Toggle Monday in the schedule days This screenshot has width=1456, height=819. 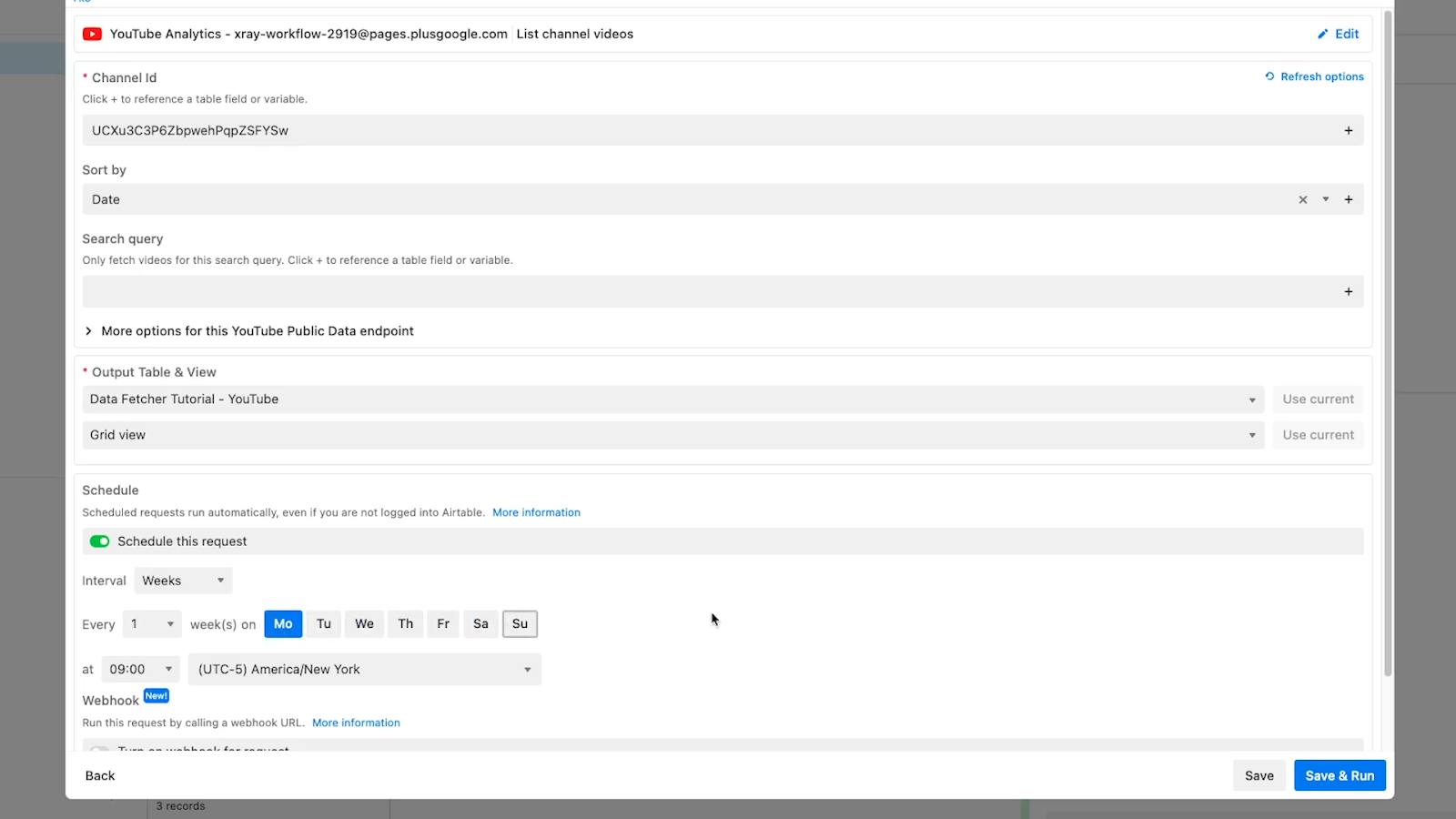click(283, 624)
